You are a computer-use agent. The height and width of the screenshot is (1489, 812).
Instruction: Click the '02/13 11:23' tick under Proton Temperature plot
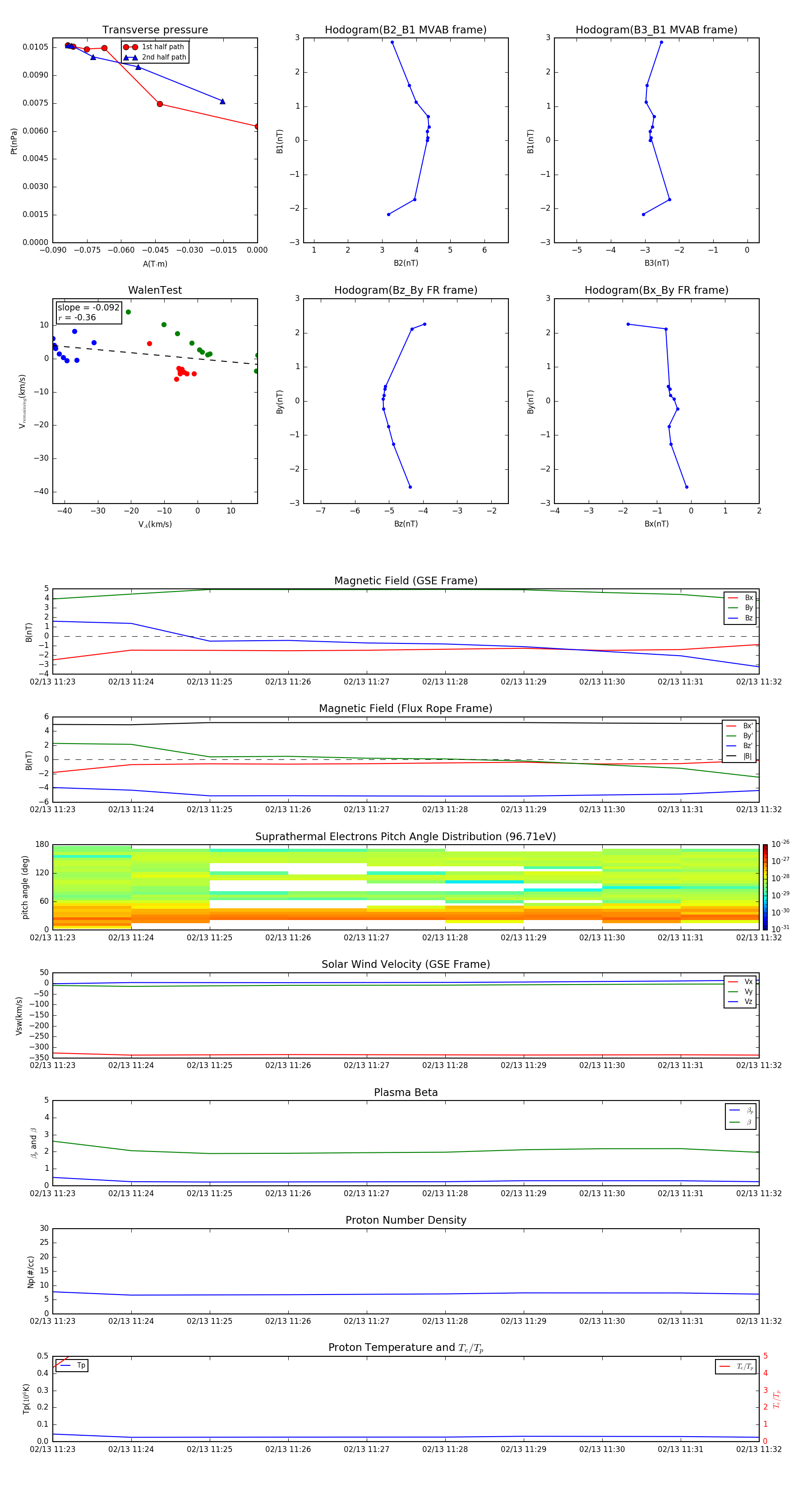tap(53, 1449)
